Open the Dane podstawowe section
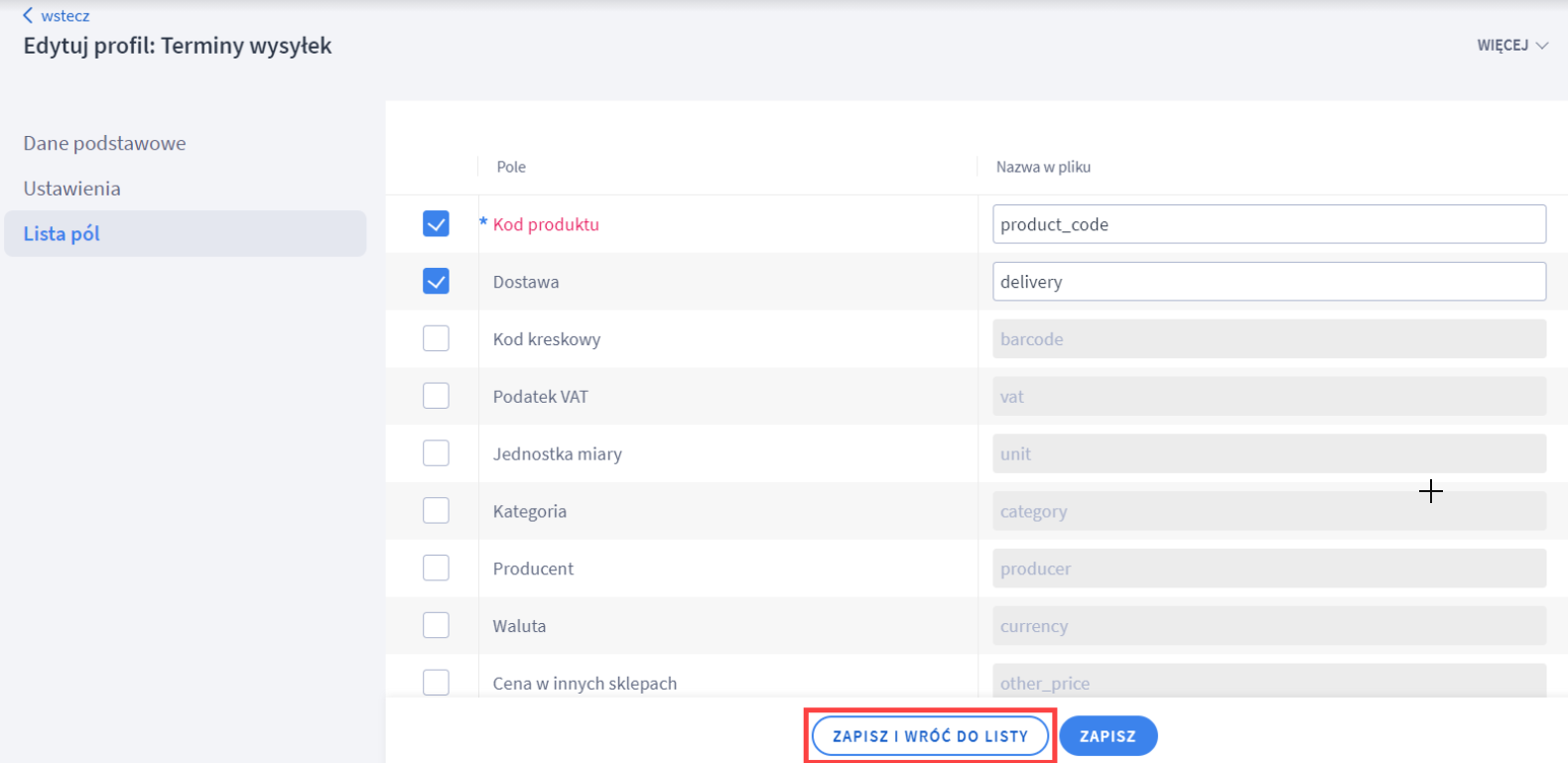This screenshot has height=763, width=1568. tap(104, 143)
